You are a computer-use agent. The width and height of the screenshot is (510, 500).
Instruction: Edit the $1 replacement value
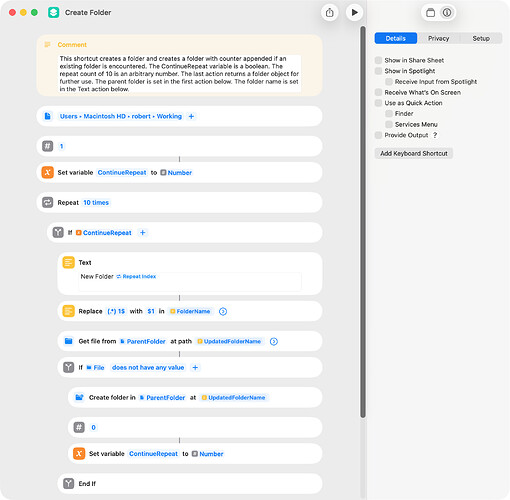point(151,311)
